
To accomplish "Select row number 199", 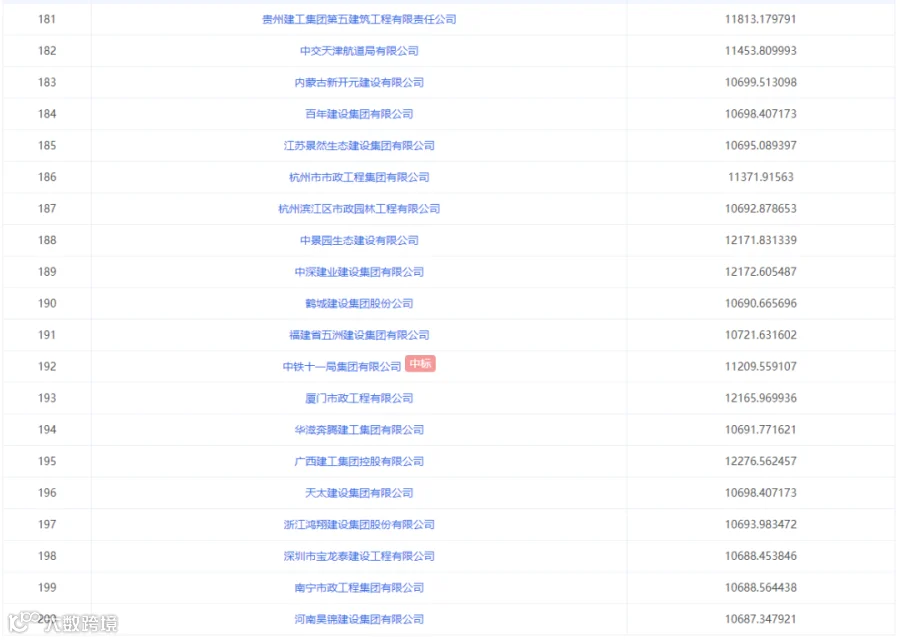I will pyautogui.click(x=47, y=587).
